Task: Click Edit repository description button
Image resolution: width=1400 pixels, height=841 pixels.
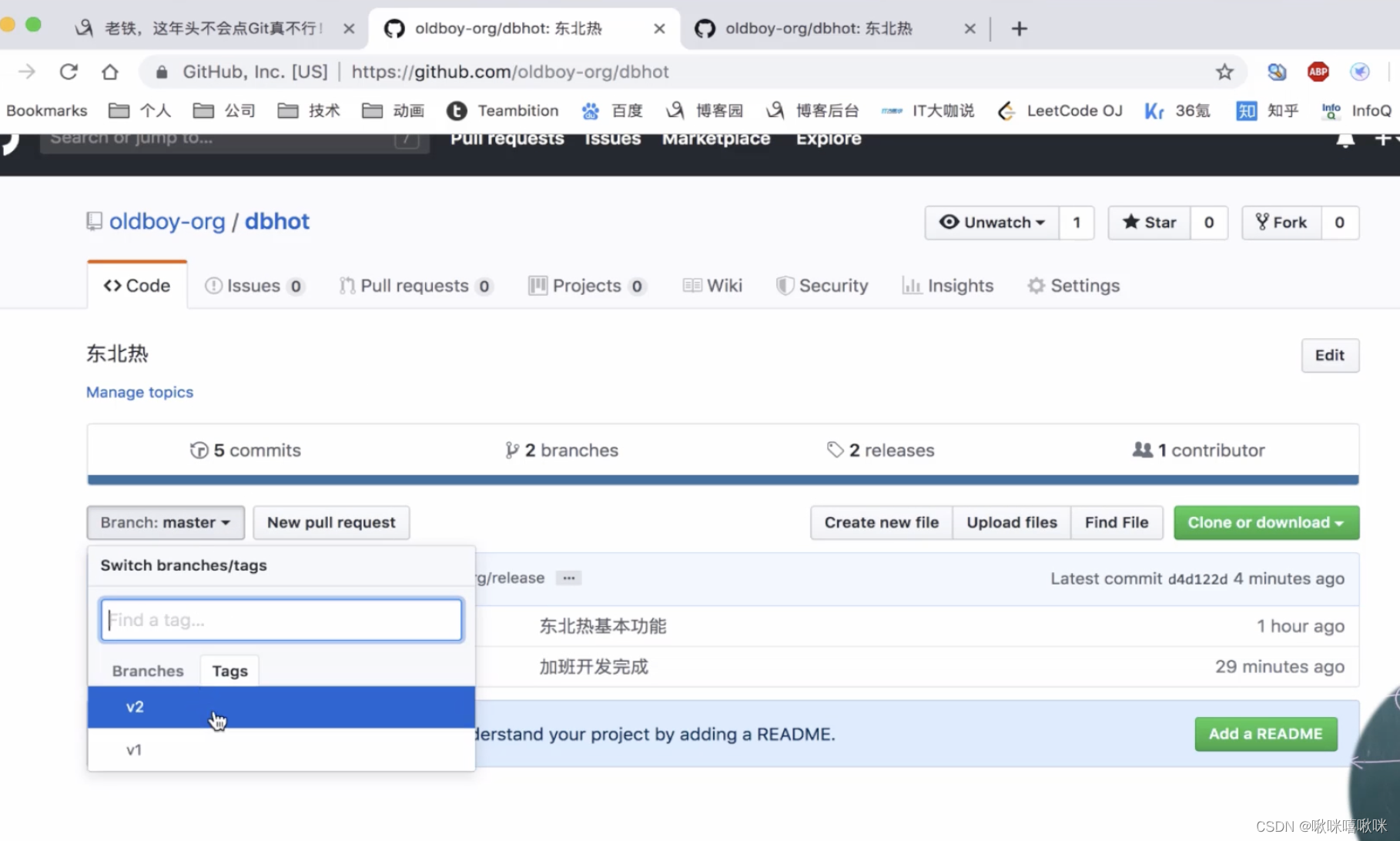Action: [x=1330, y=356]
